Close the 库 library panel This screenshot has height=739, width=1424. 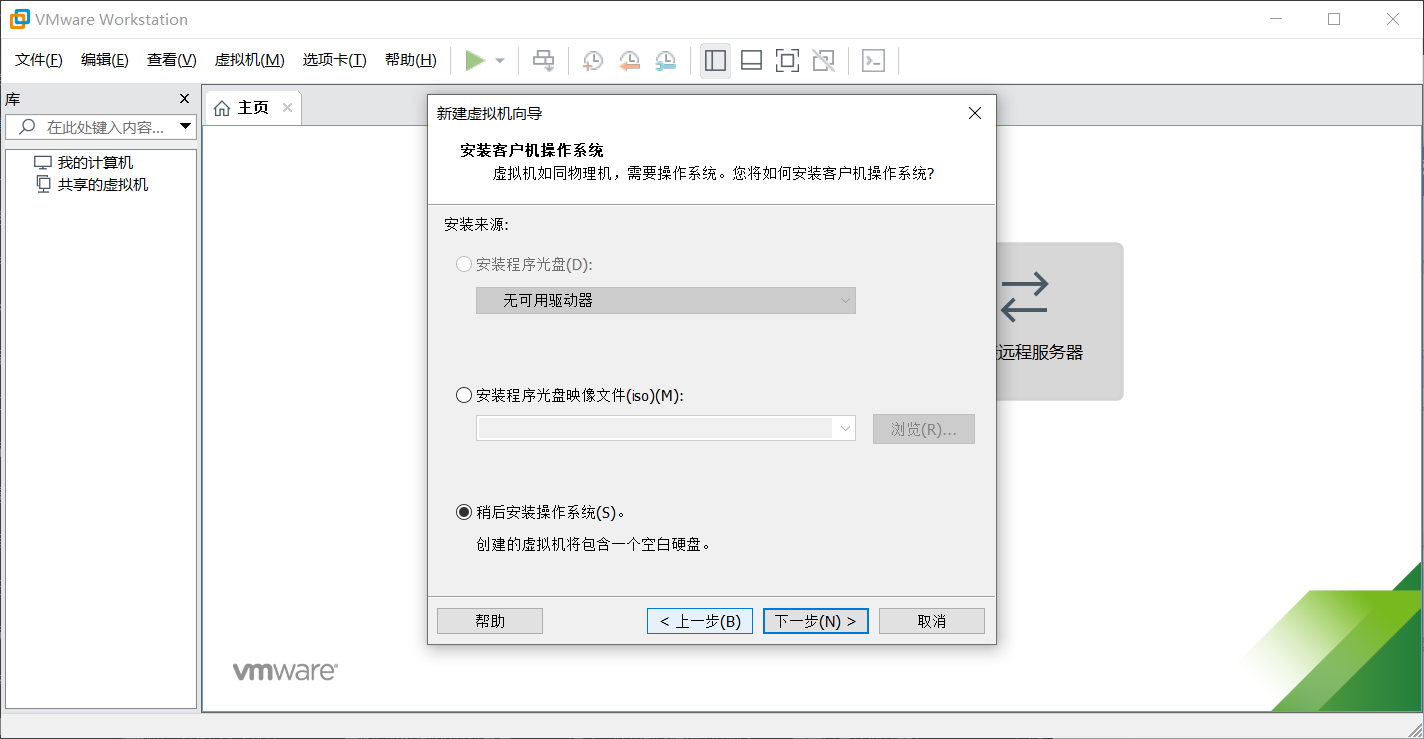coord(184,99)
